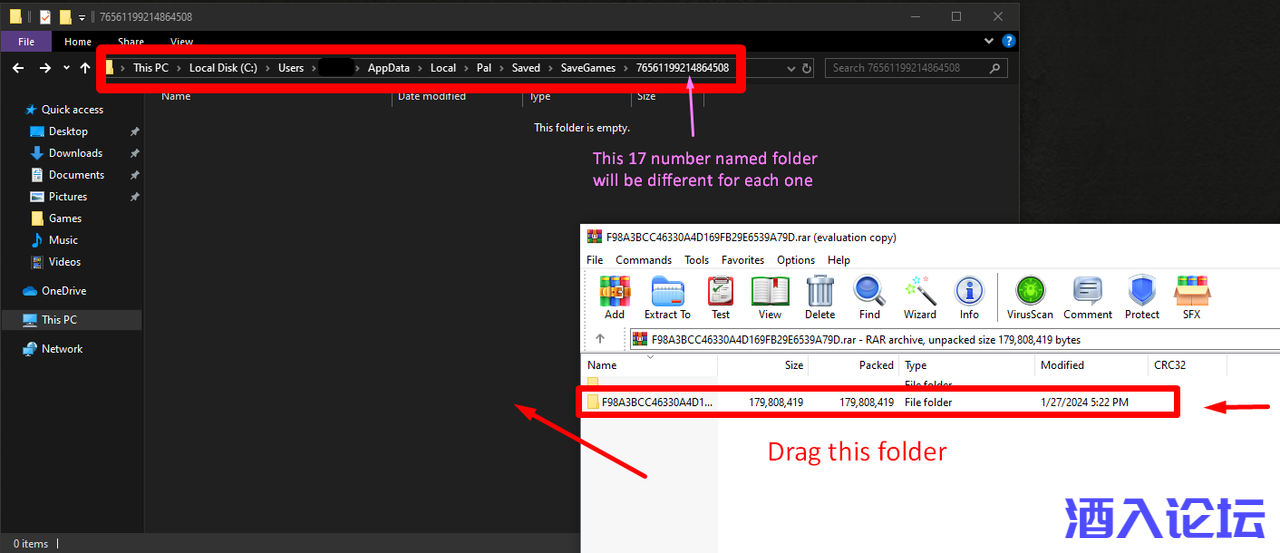1280x553 pixels.
Task: Launch the WinRAR Wizard icon
Action: (919, 297)
